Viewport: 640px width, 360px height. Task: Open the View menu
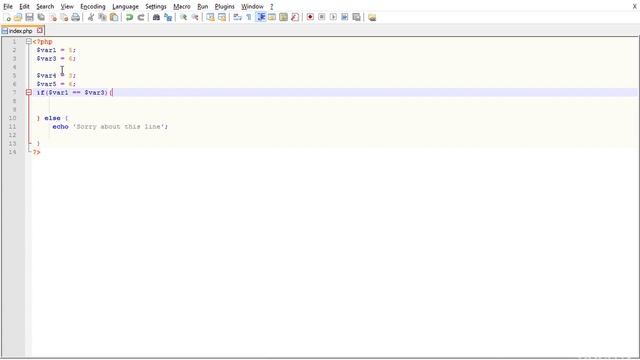[x=67, y=7]
